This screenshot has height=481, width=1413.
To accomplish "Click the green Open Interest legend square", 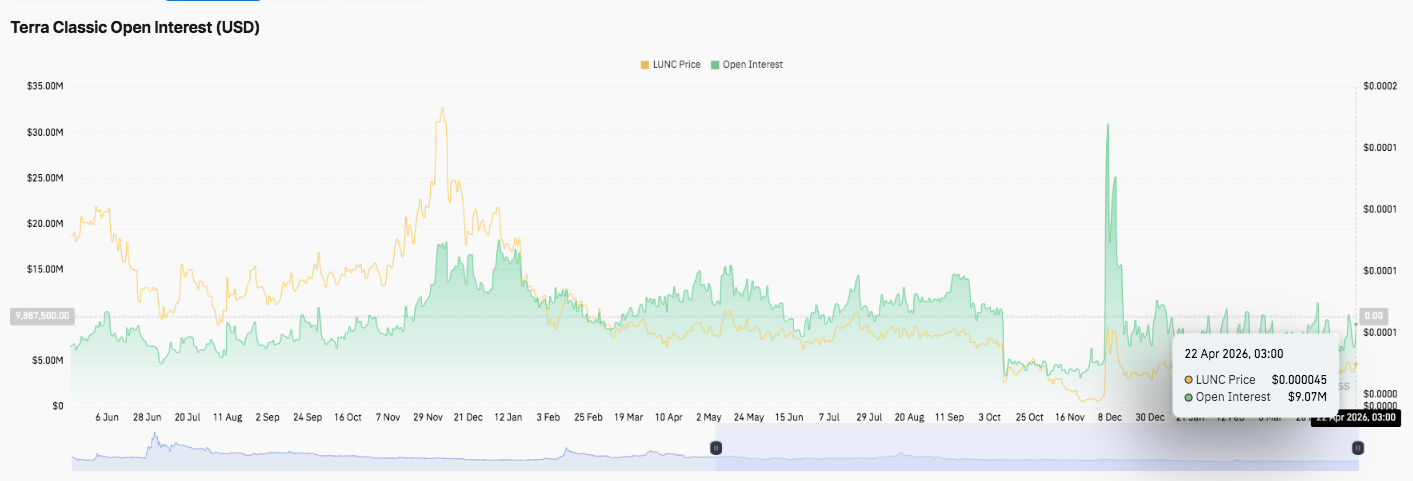I will [714, 64].
